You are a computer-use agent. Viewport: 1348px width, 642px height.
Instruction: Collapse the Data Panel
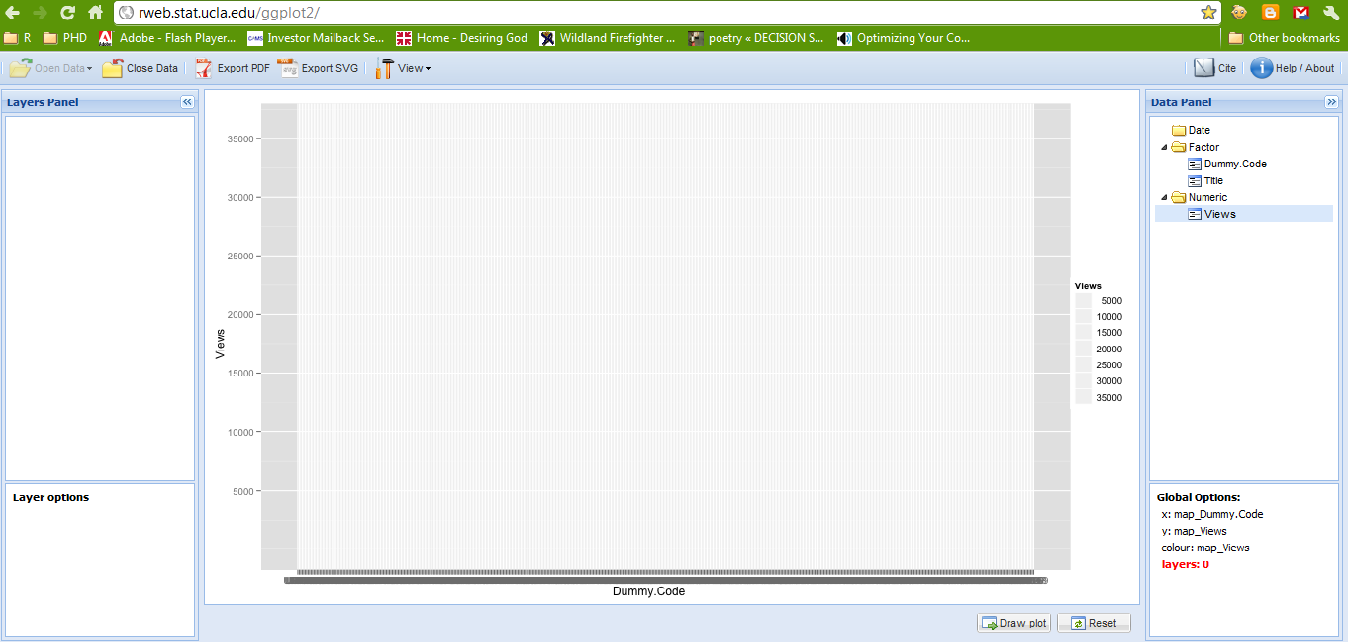(x=1331, y=102)
